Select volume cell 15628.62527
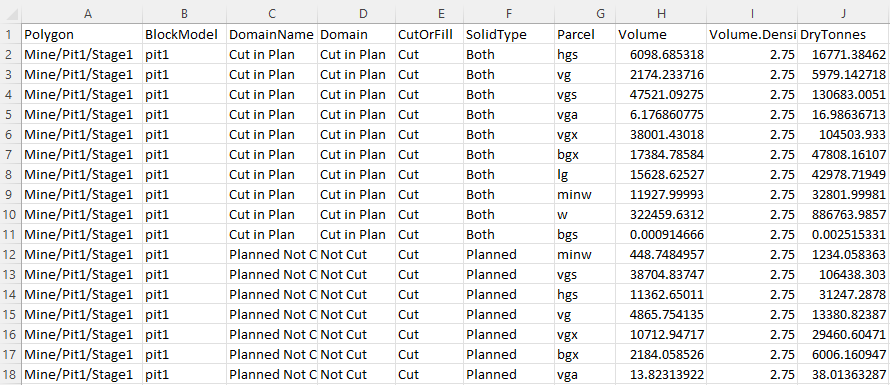 661,174
